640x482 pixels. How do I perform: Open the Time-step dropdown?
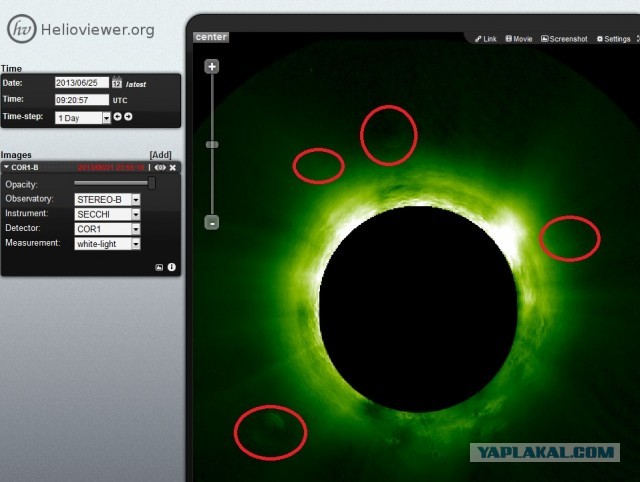pyautogui.click(x=83, y=118)
